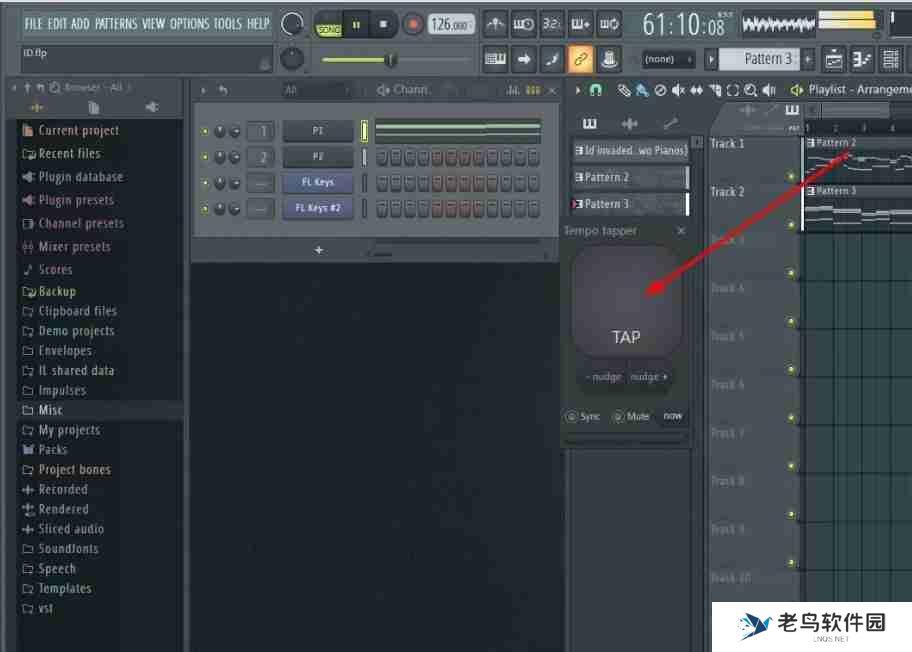Toggle Channel rack graph editor icon

512,90
